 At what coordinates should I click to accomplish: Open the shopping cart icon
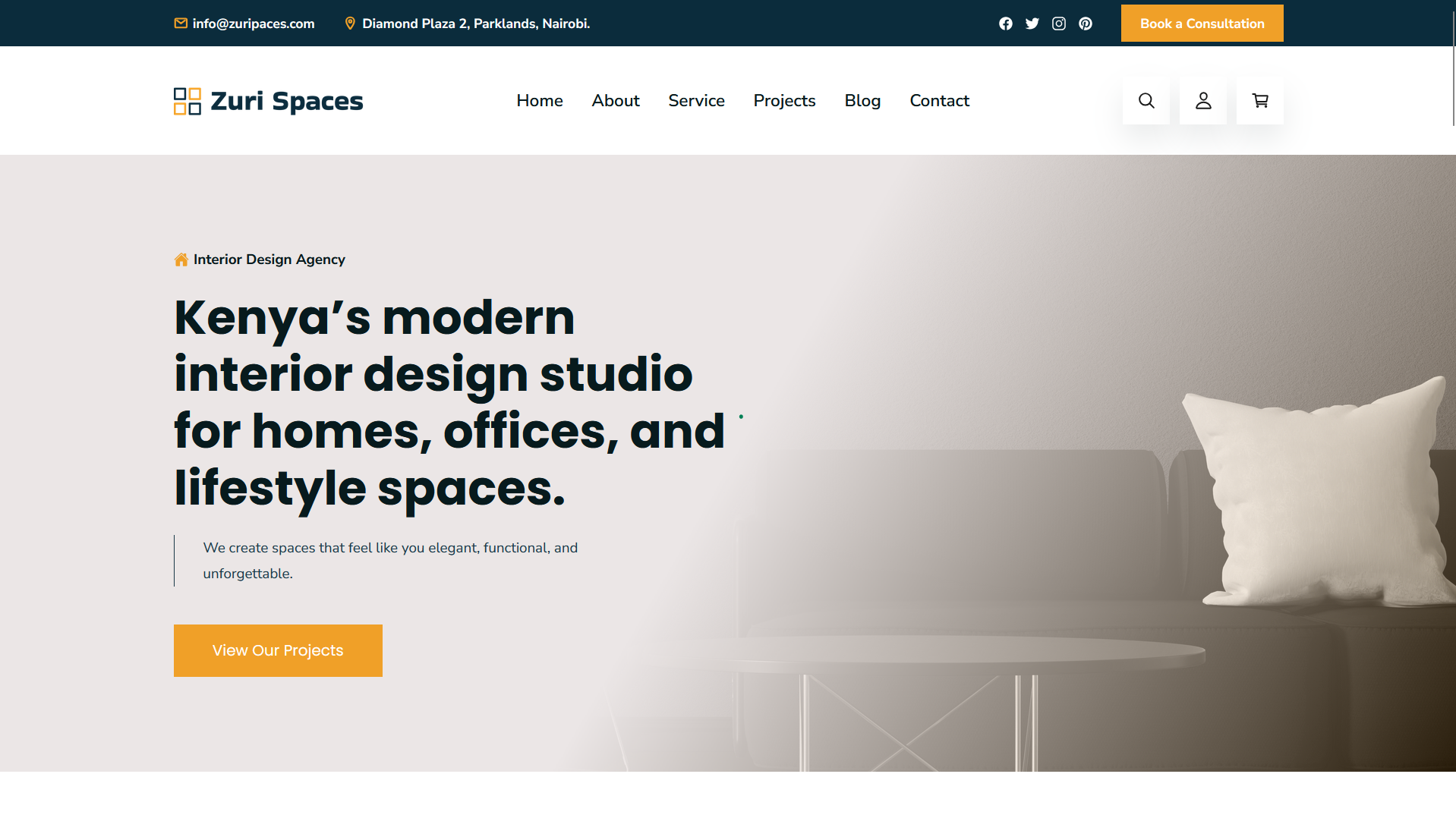click(x=1259, y=101)
